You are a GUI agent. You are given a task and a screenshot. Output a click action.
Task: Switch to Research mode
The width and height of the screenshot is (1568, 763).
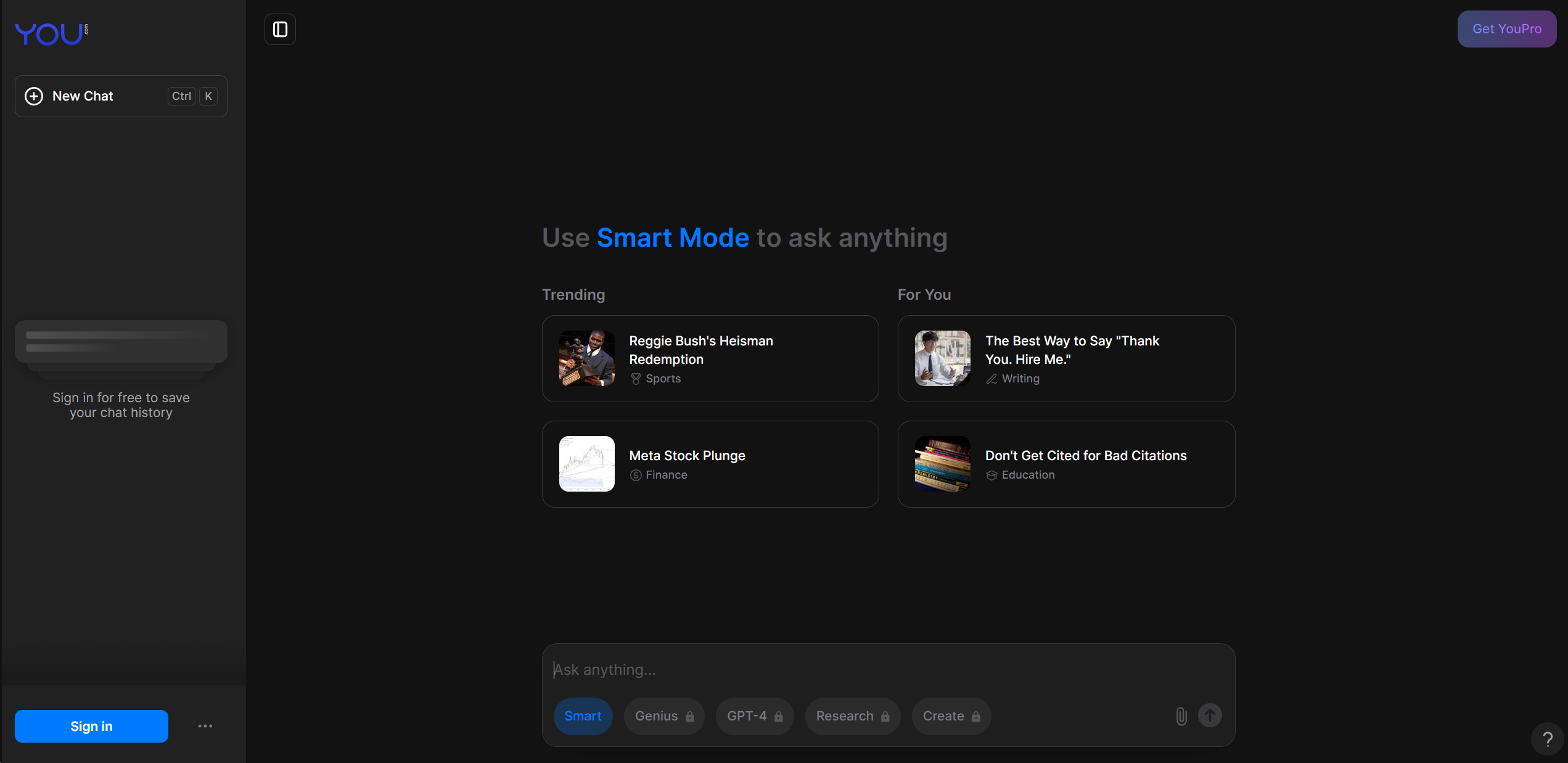(x=852, y=716)
